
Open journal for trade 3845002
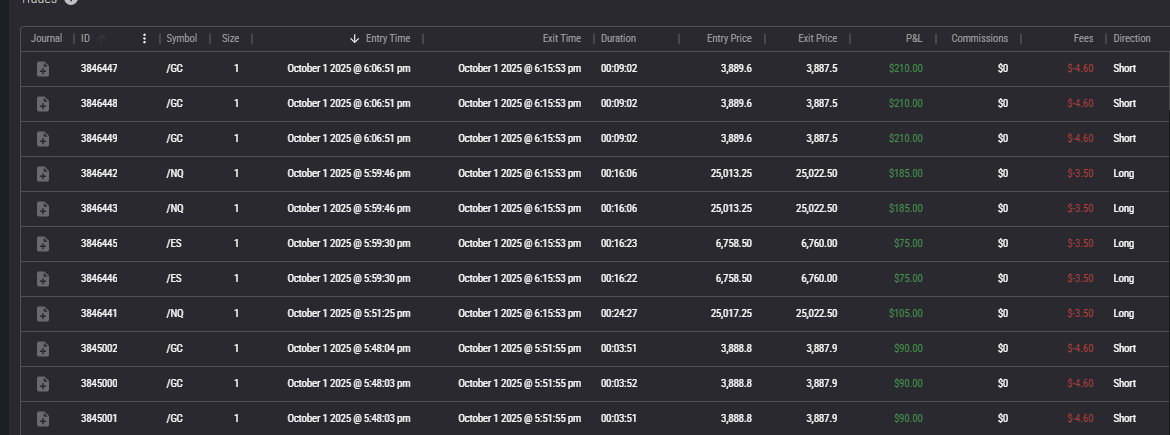tap(42, 349)
